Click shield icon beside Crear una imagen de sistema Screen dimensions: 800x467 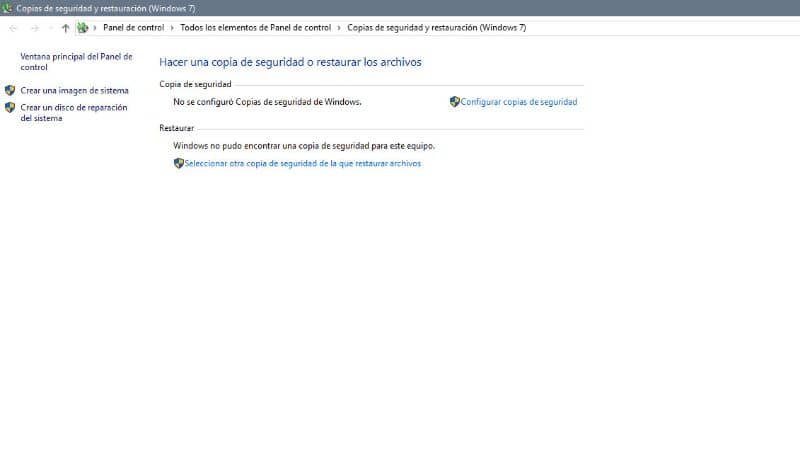pyautogui.click(x=10, y=90)
